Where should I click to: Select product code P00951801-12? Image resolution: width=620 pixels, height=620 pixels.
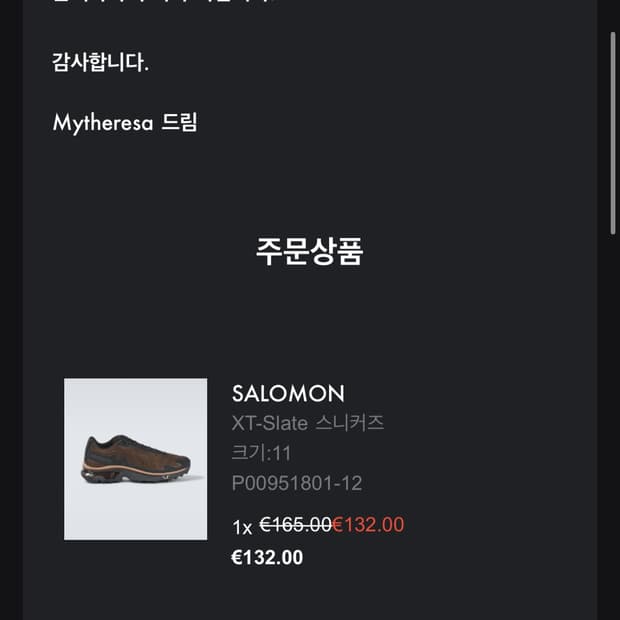point(297,484)
